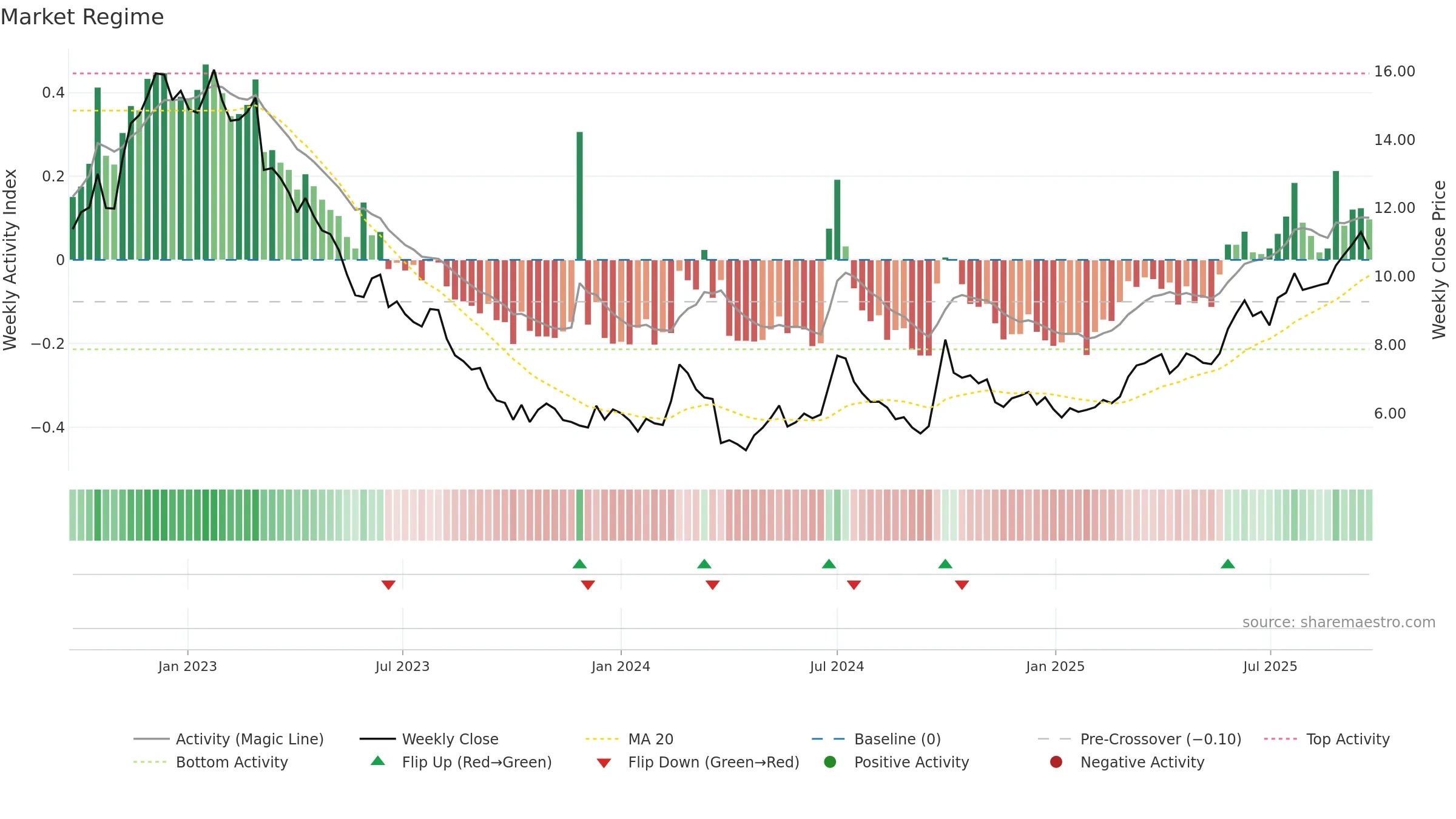
Task: Click the Flip Up green triangle legend icon
Action: coord(378,761)
